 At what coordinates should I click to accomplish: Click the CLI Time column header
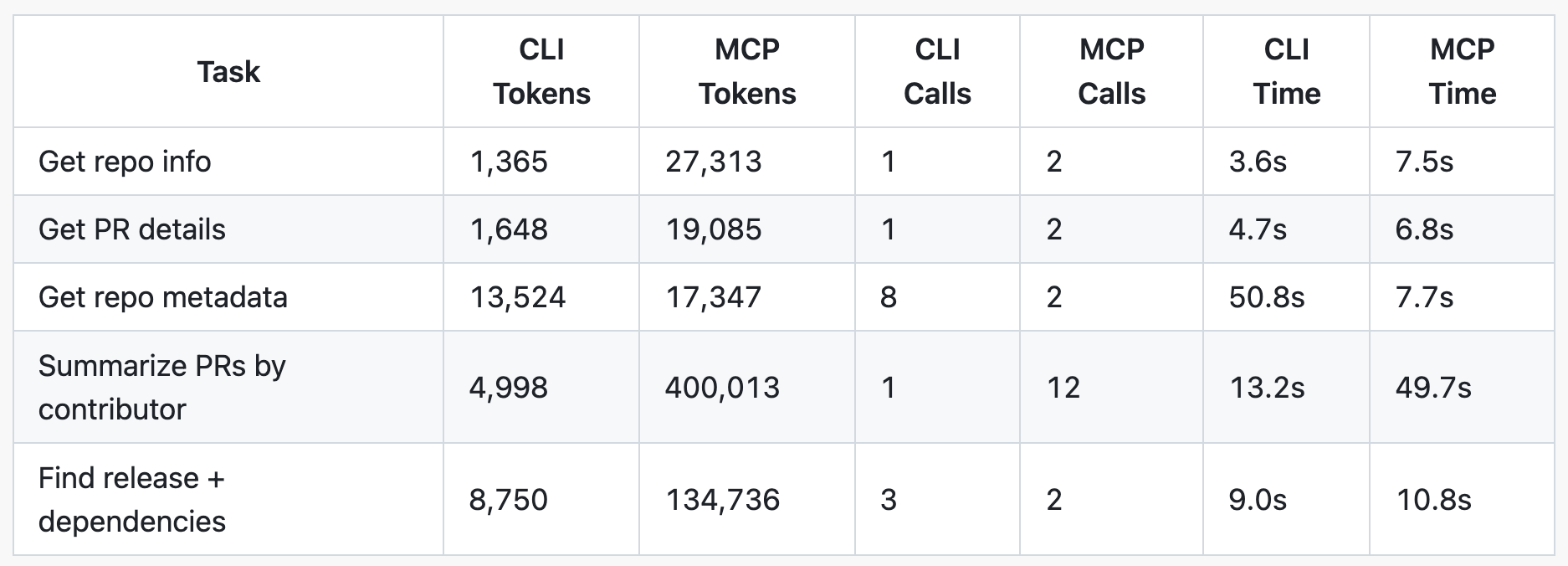[x=1286, y=72]
